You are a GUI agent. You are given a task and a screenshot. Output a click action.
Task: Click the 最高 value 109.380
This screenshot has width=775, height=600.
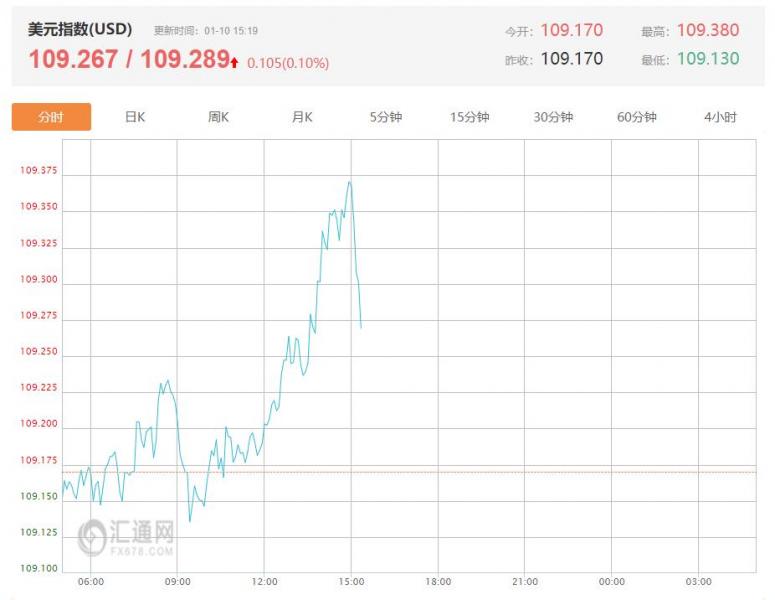coord(708,31)
